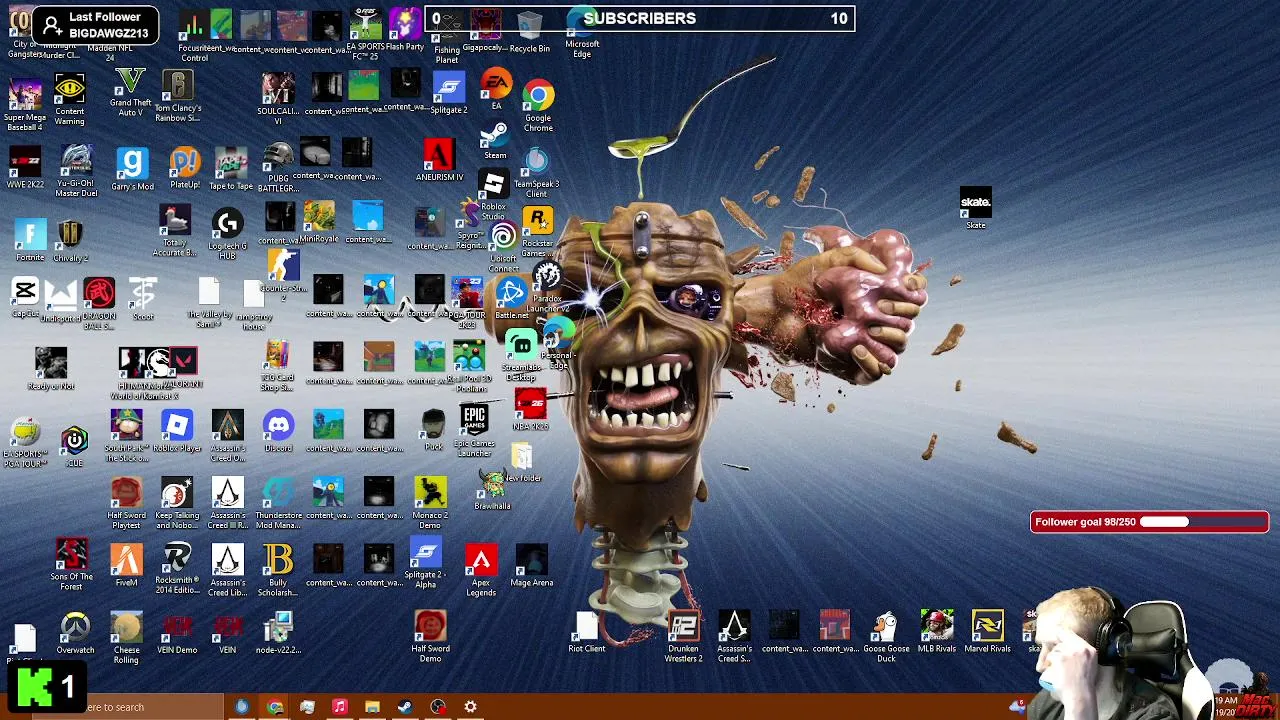Launch Thunderstore Mod Manager shortcut
Image resolution: width=1280 pixels, height=720 pixels.
[x=278, y=503]
